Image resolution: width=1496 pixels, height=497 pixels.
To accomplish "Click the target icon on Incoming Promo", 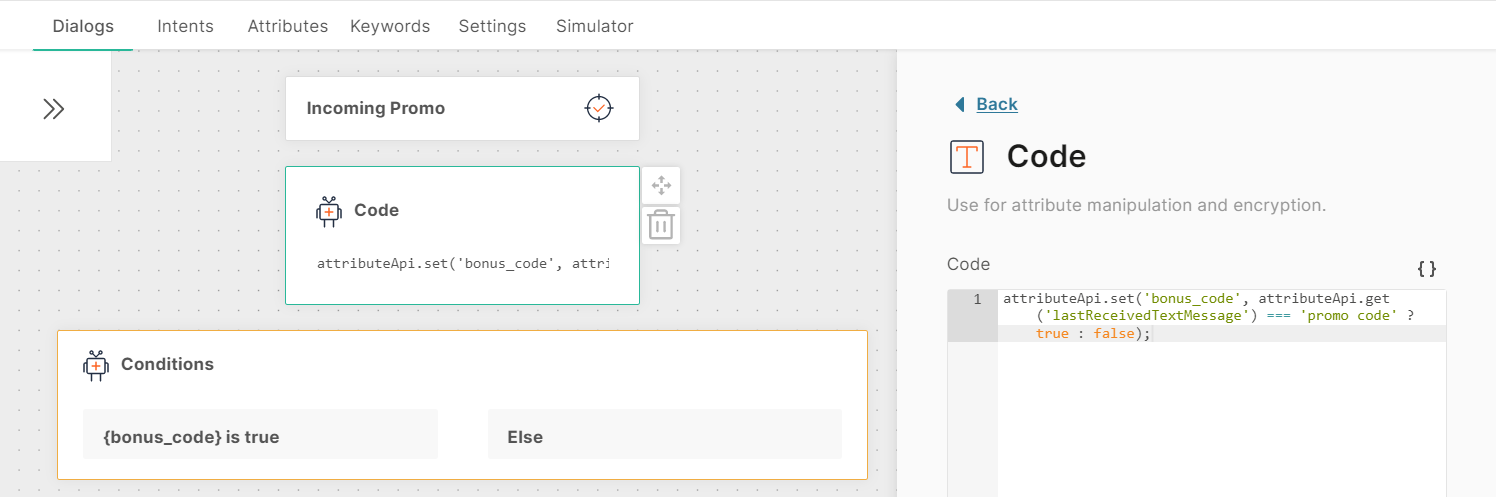I will click(x=598, y=108).
